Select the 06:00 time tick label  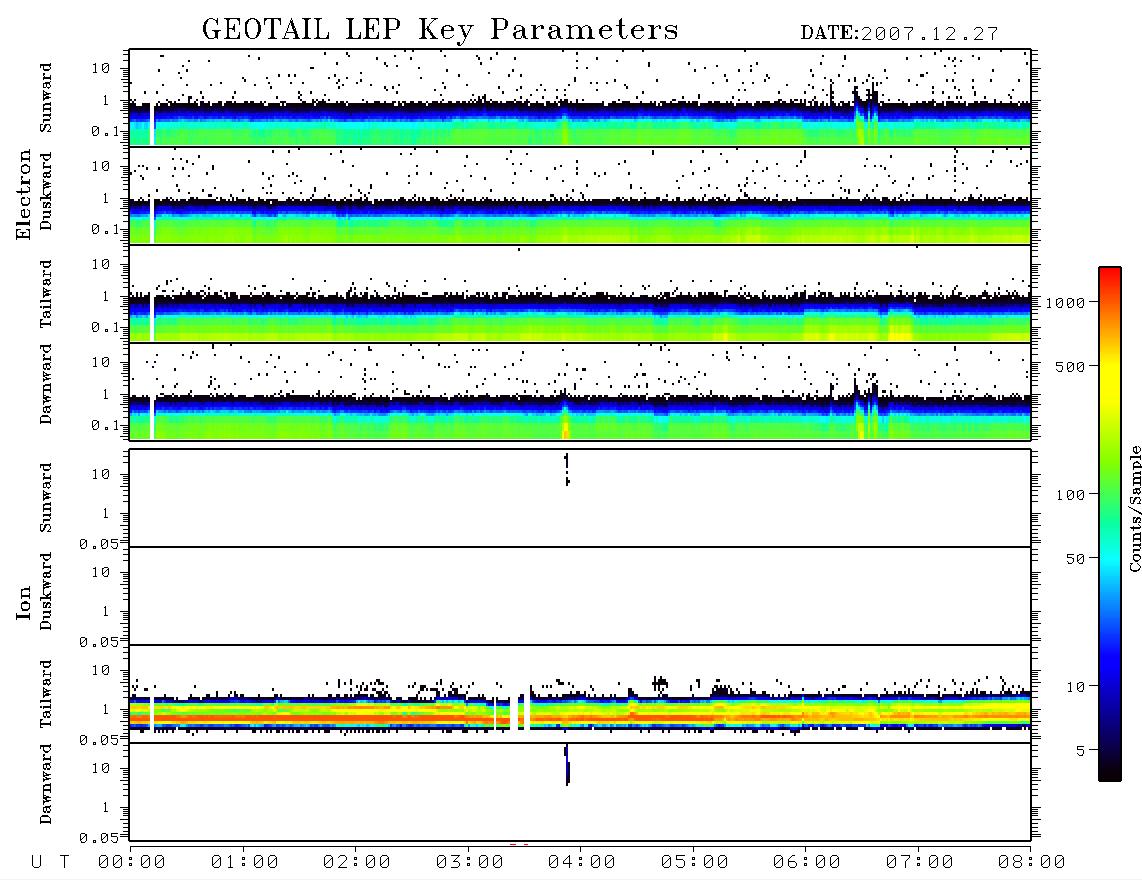click(807, 863)
